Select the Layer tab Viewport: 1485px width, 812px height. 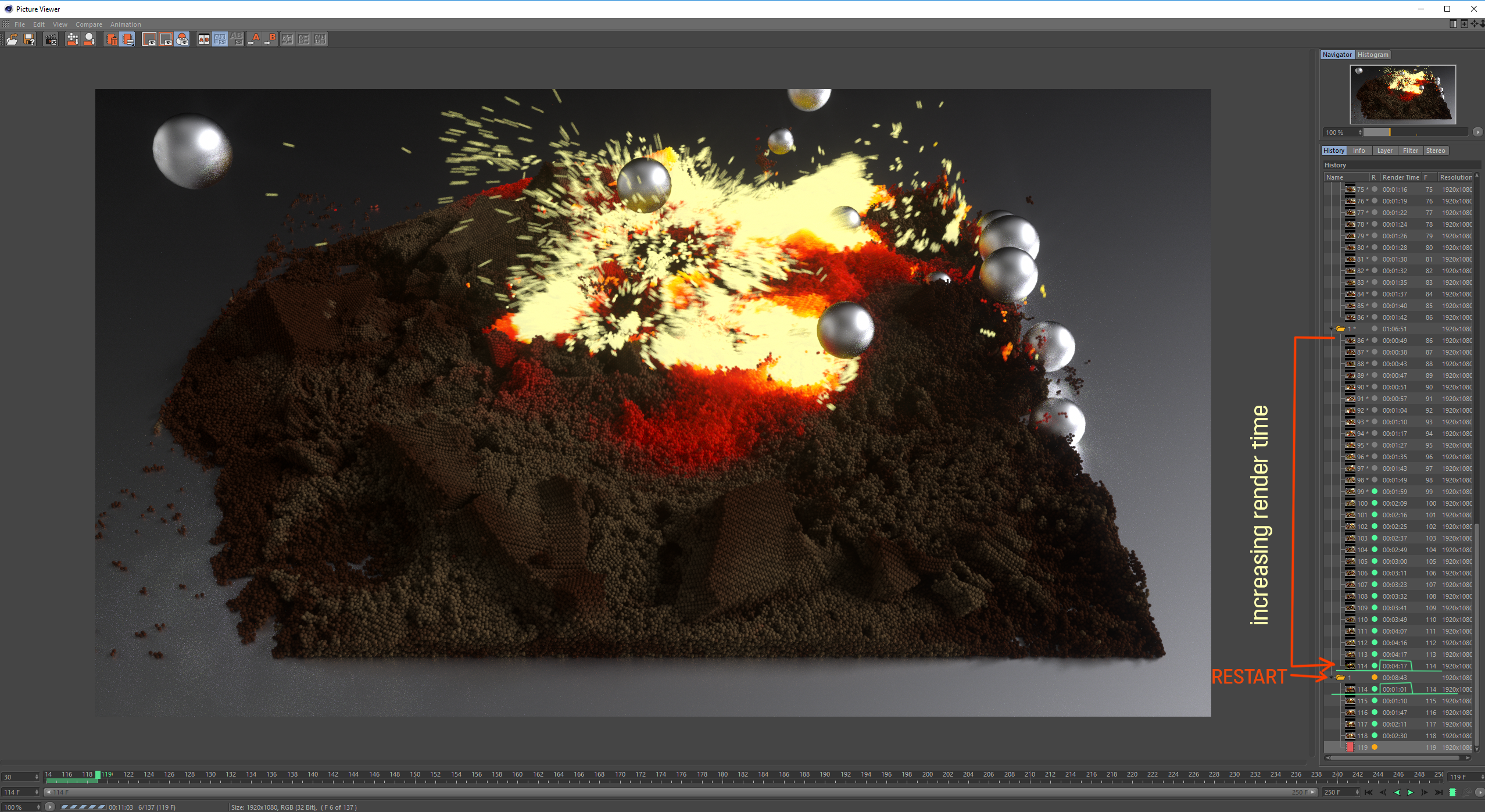pyautogui.click(x=1384, y=151)
